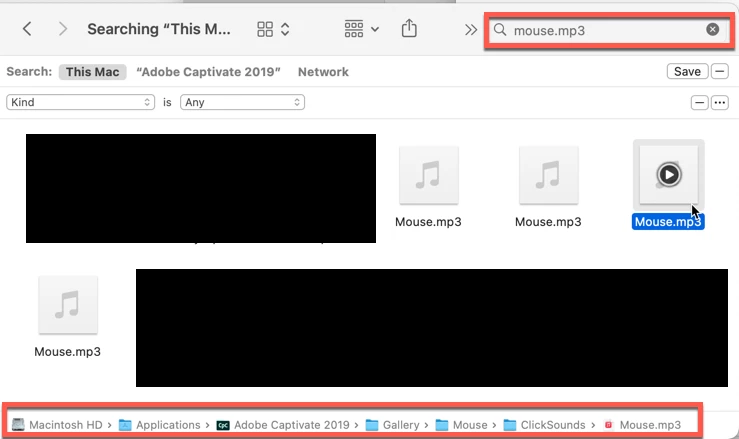Go forward with the right chevron
The height and width of the screenshot is (439, 739).
(63, 29)
